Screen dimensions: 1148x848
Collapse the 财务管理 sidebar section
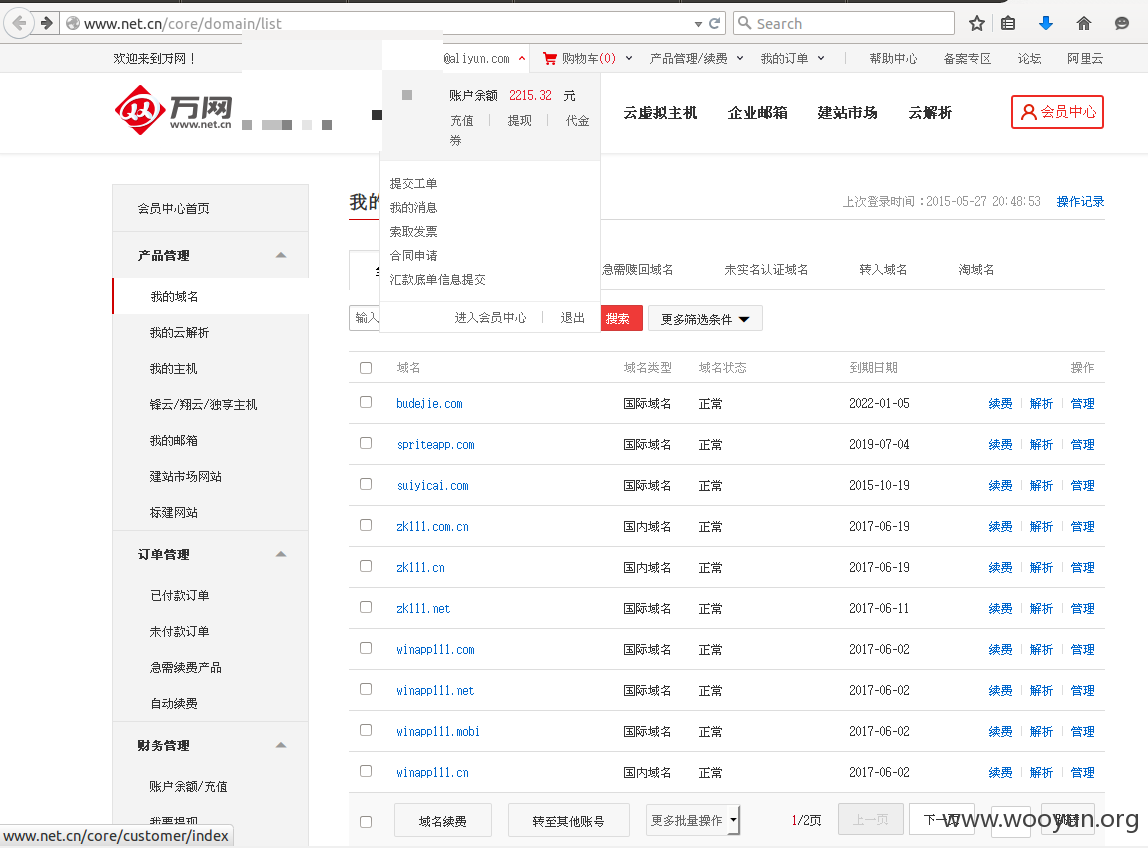[281, 745]
